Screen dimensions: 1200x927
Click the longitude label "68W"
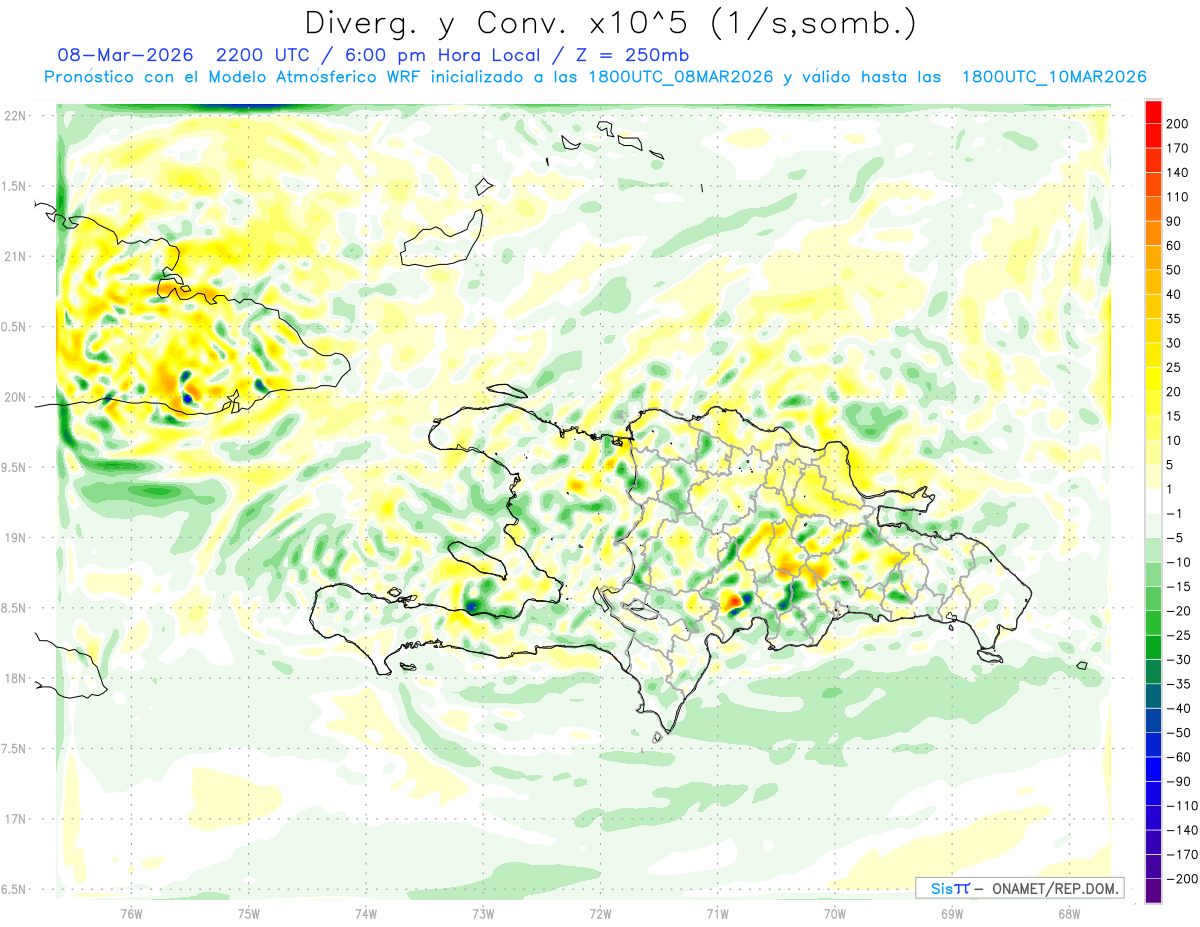(1069, 913)
